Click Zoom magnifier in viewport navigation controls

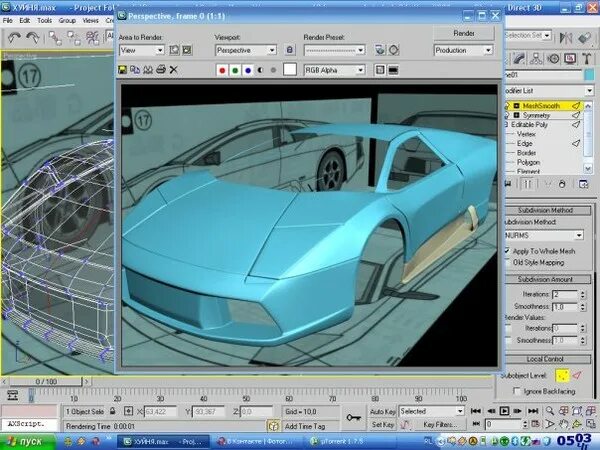coord(550,411)
